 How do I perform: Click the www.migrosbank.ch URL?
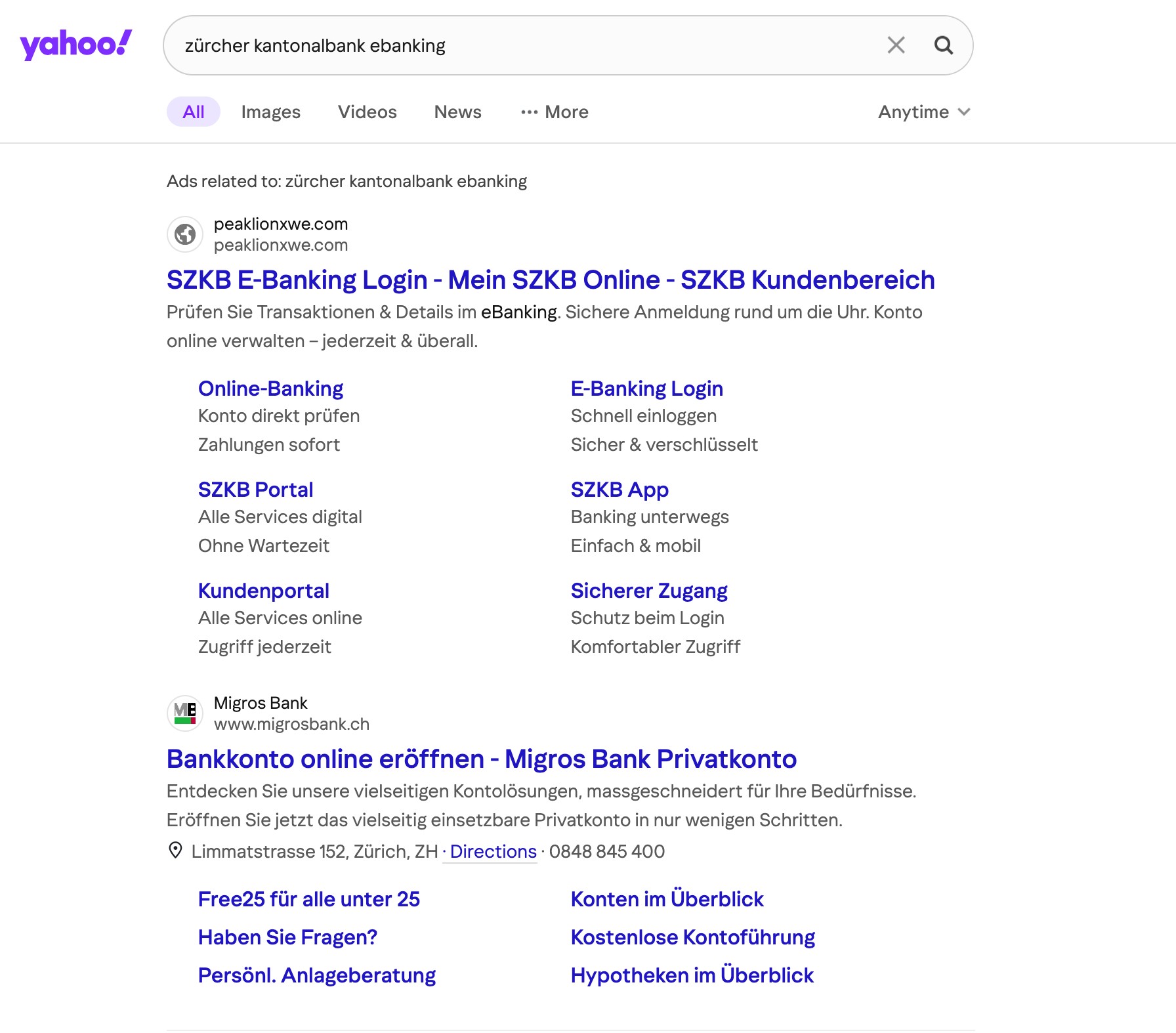[291, 724]
